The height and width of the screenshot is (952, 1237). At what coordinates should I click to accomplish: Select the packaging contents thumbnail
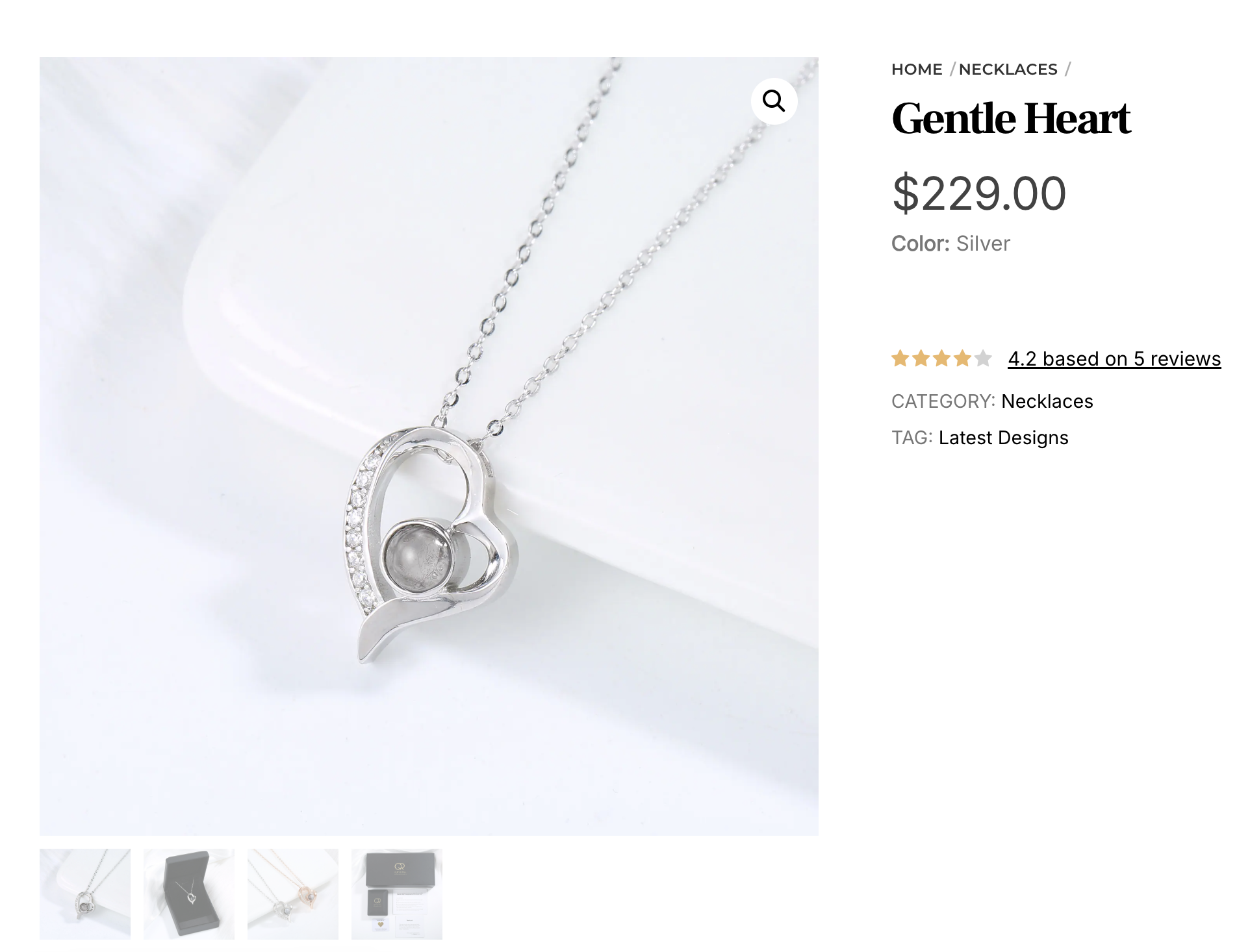397,894
